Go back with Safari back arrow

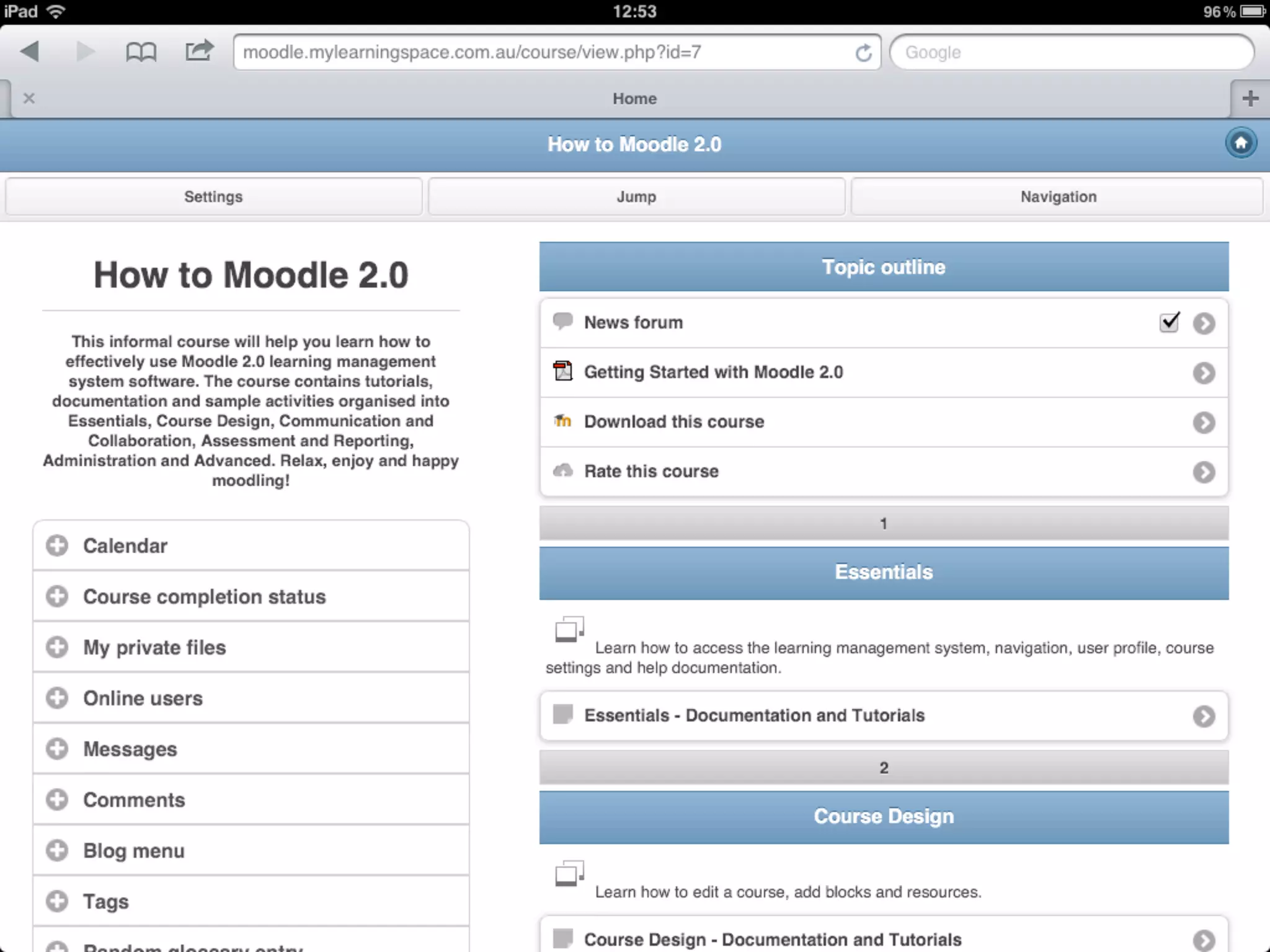[x=30, y=51]
